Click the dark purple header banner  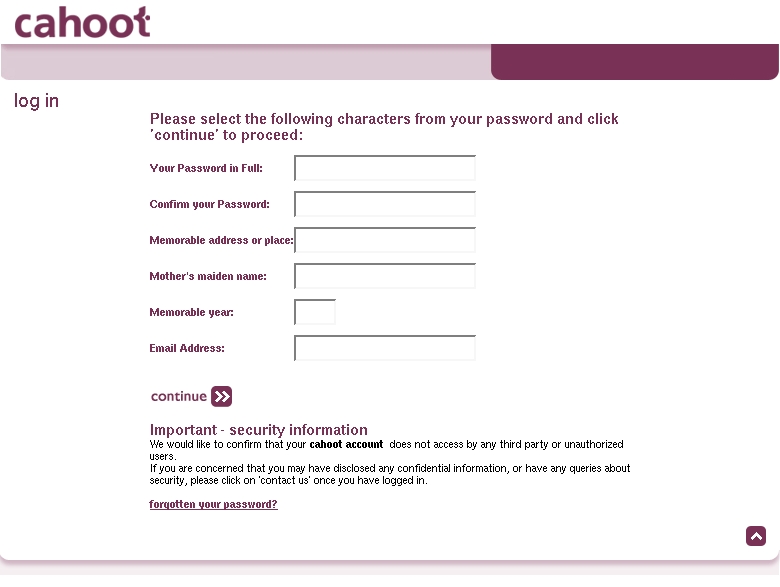(635, 62)
